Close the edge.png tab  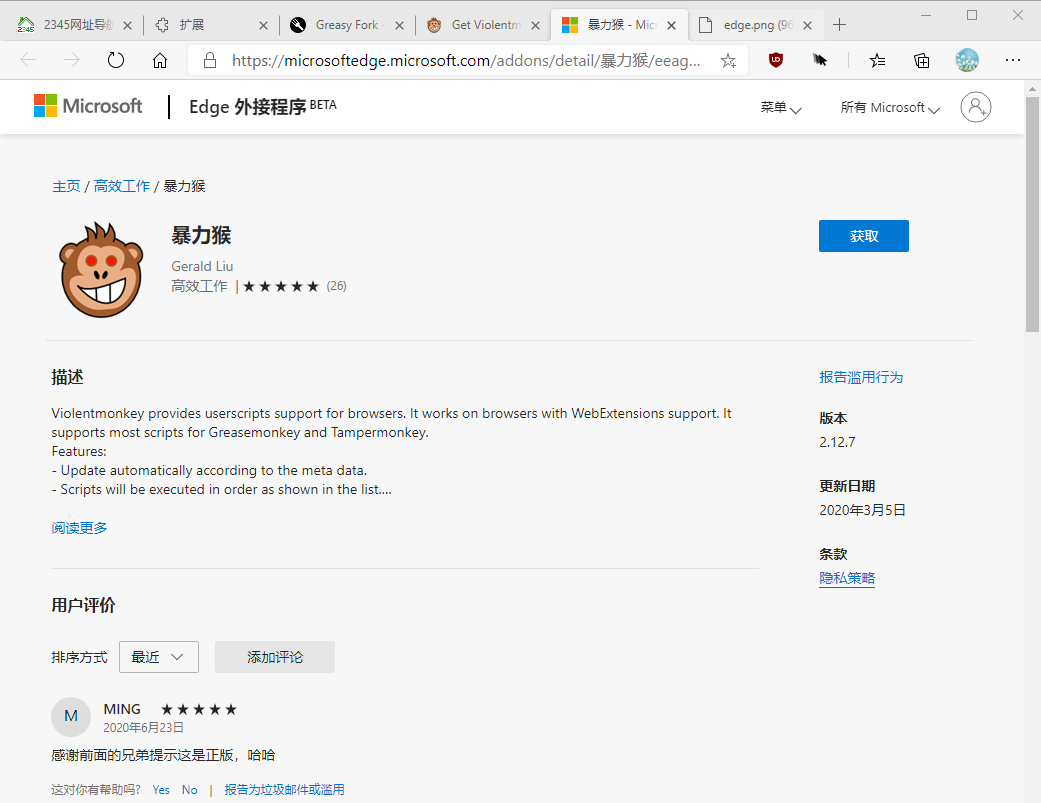(807, 25)
